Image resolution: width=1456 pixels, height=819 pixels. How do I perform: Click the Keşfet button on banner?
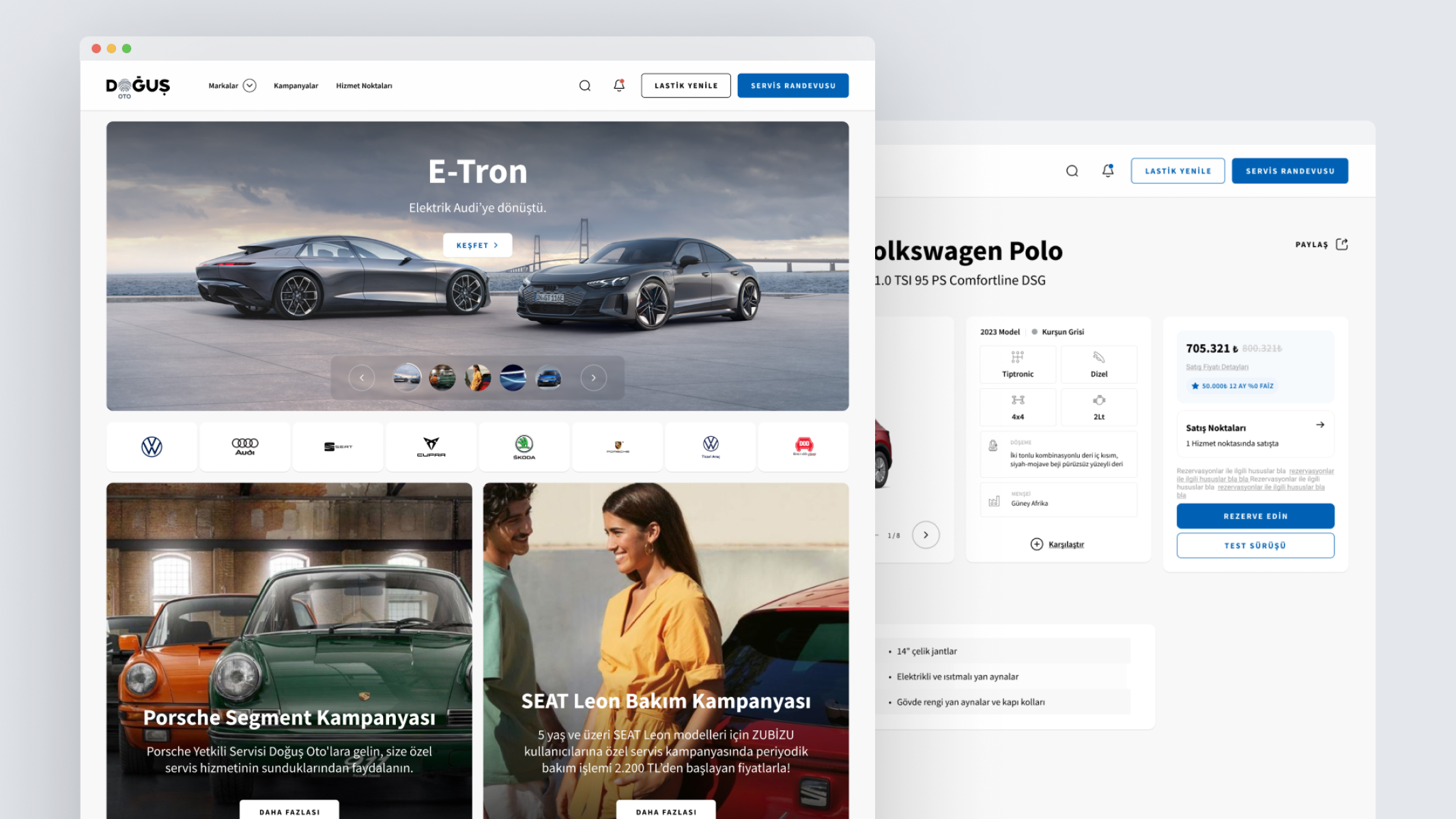477,245
